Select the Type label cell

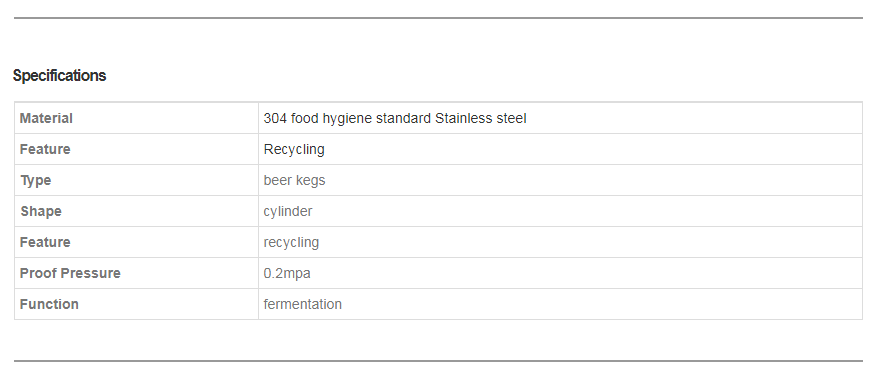pyautogui.click(x=136, y=180)
